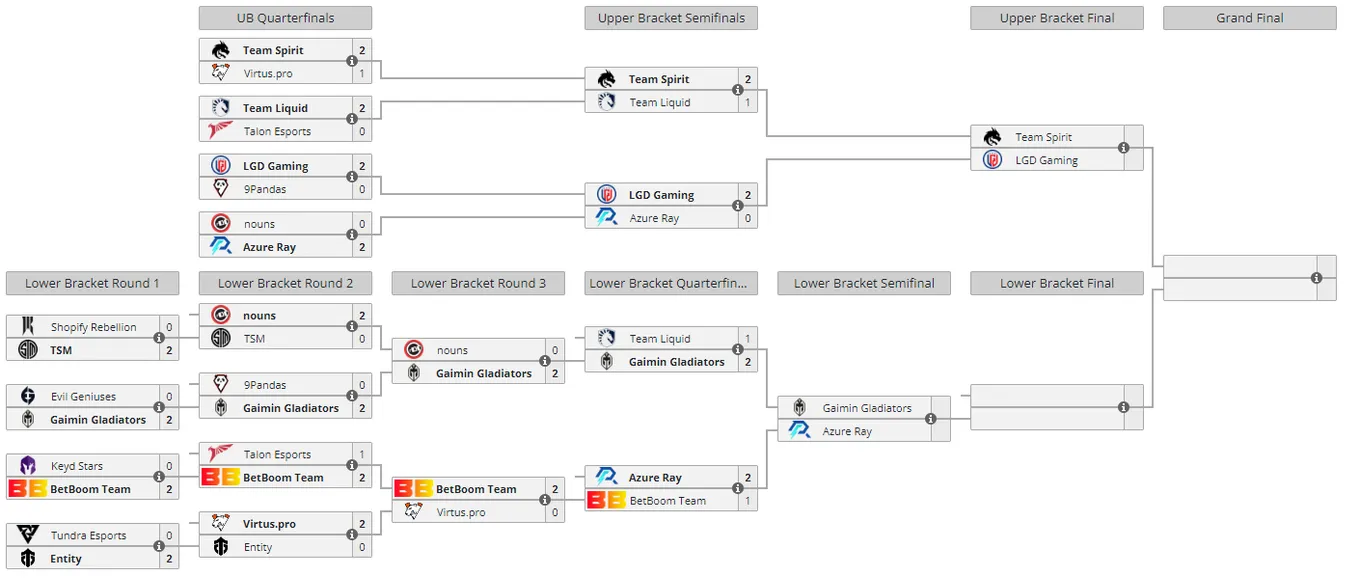Click the TSM logo in Lower Bracket Round 1
The width and height of the screenshot is (1360, 580).
tap(28, 350)
